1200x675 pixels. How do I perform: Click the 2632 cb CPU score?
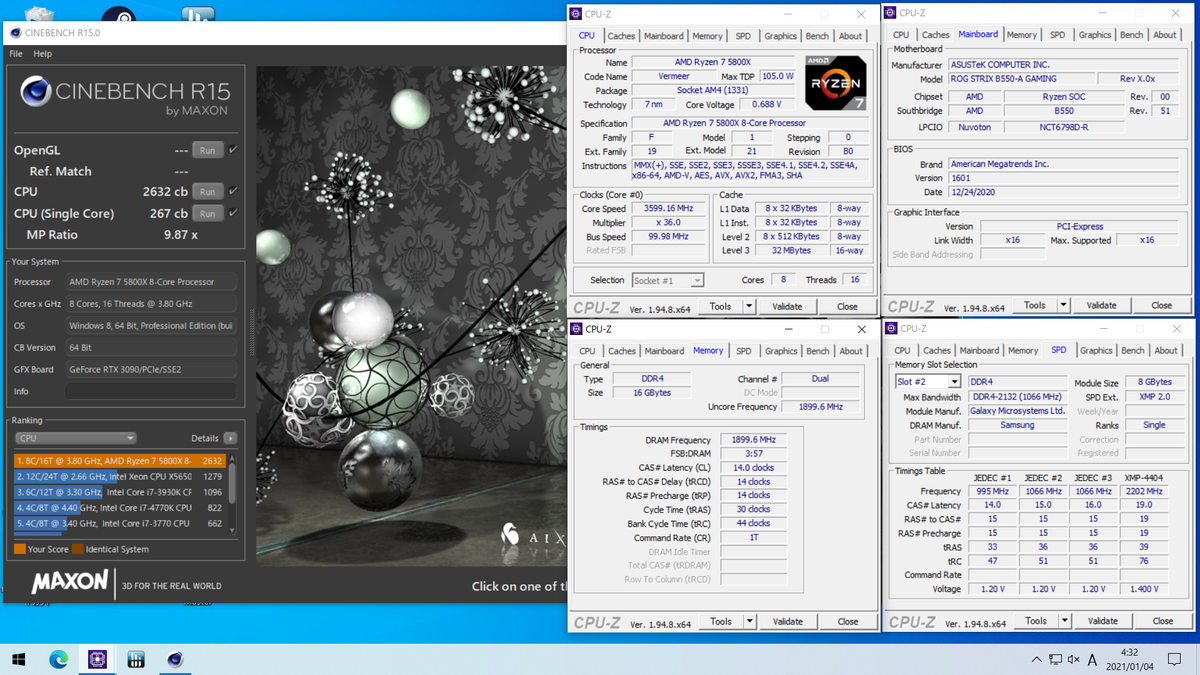[x=165, y=191]
